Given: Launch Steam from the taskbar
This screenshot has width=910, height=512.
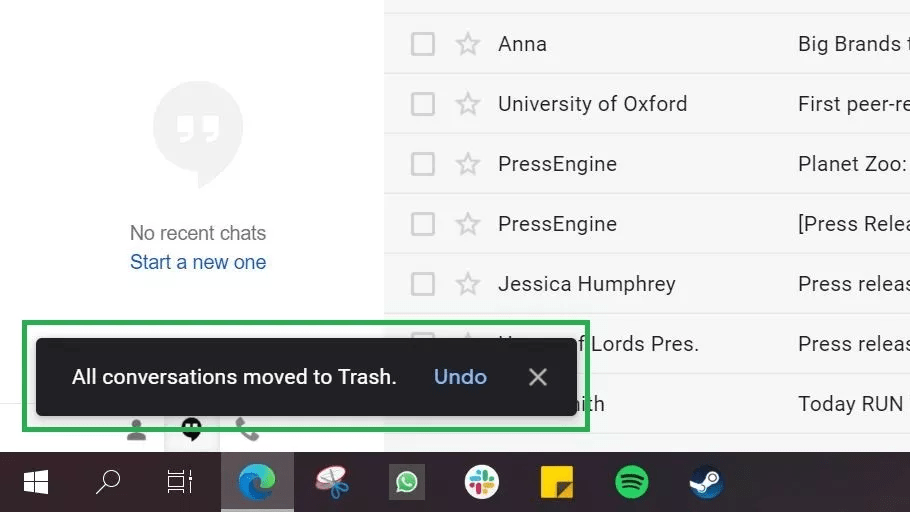Looking at the screenshot, I should 706,482.
